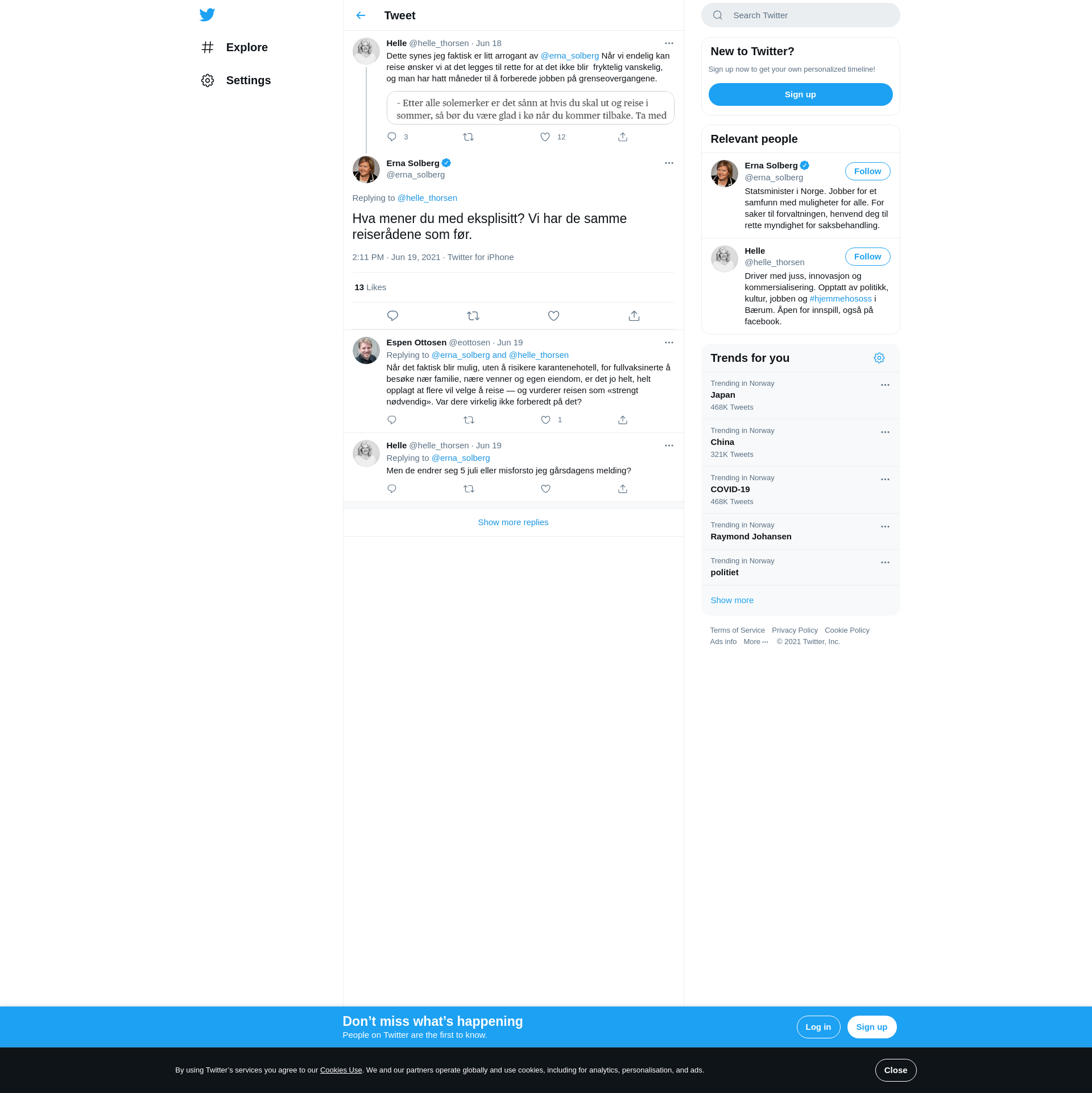
Task: Reply to Erna Solberg's main tweet
Action: pos(392,316)
